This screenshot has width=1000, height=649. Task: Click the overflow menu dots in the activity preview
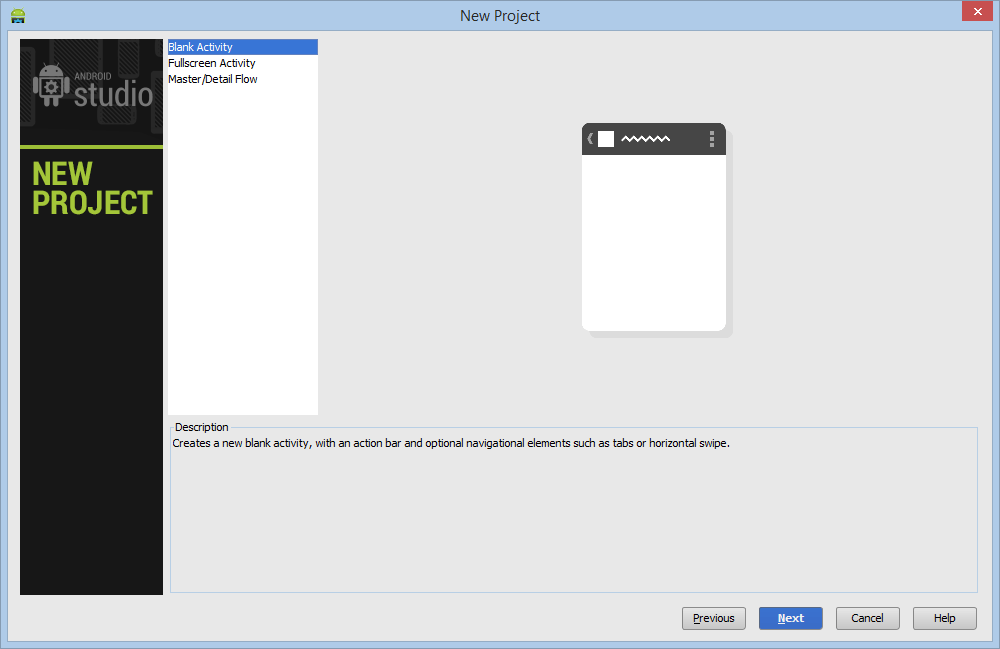711,139
